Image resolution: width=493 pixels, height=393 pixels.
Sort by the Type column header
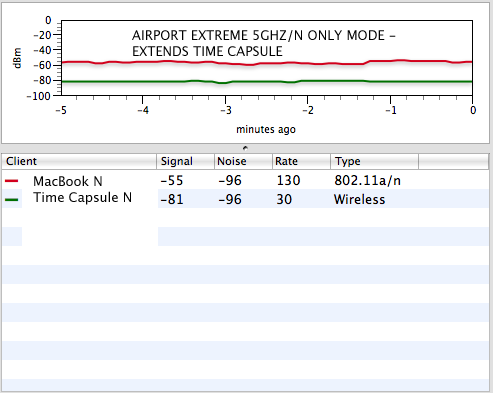pos(374,161)
